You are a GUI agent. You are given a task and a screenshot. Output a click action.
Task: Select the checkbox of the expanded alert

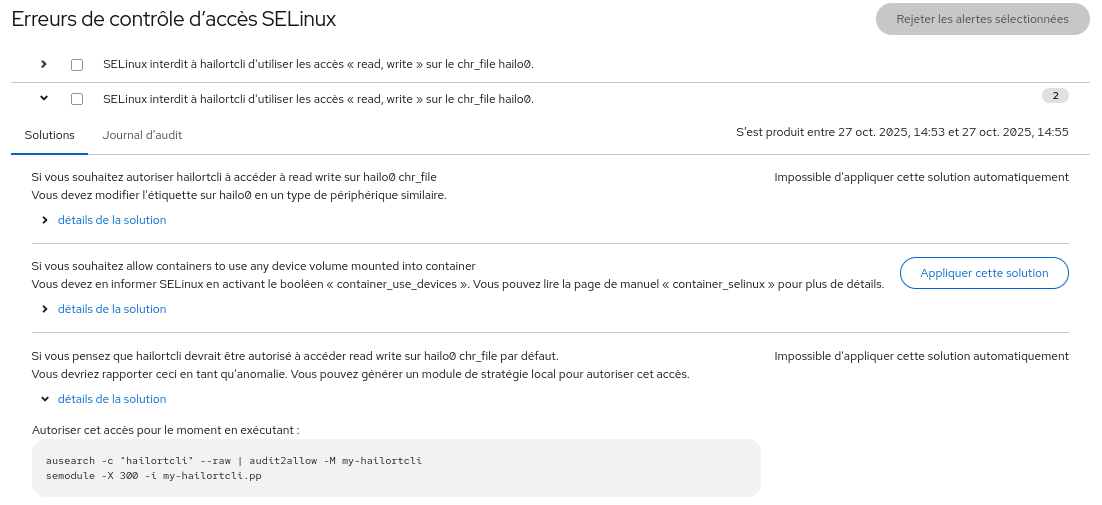[77, 99]
